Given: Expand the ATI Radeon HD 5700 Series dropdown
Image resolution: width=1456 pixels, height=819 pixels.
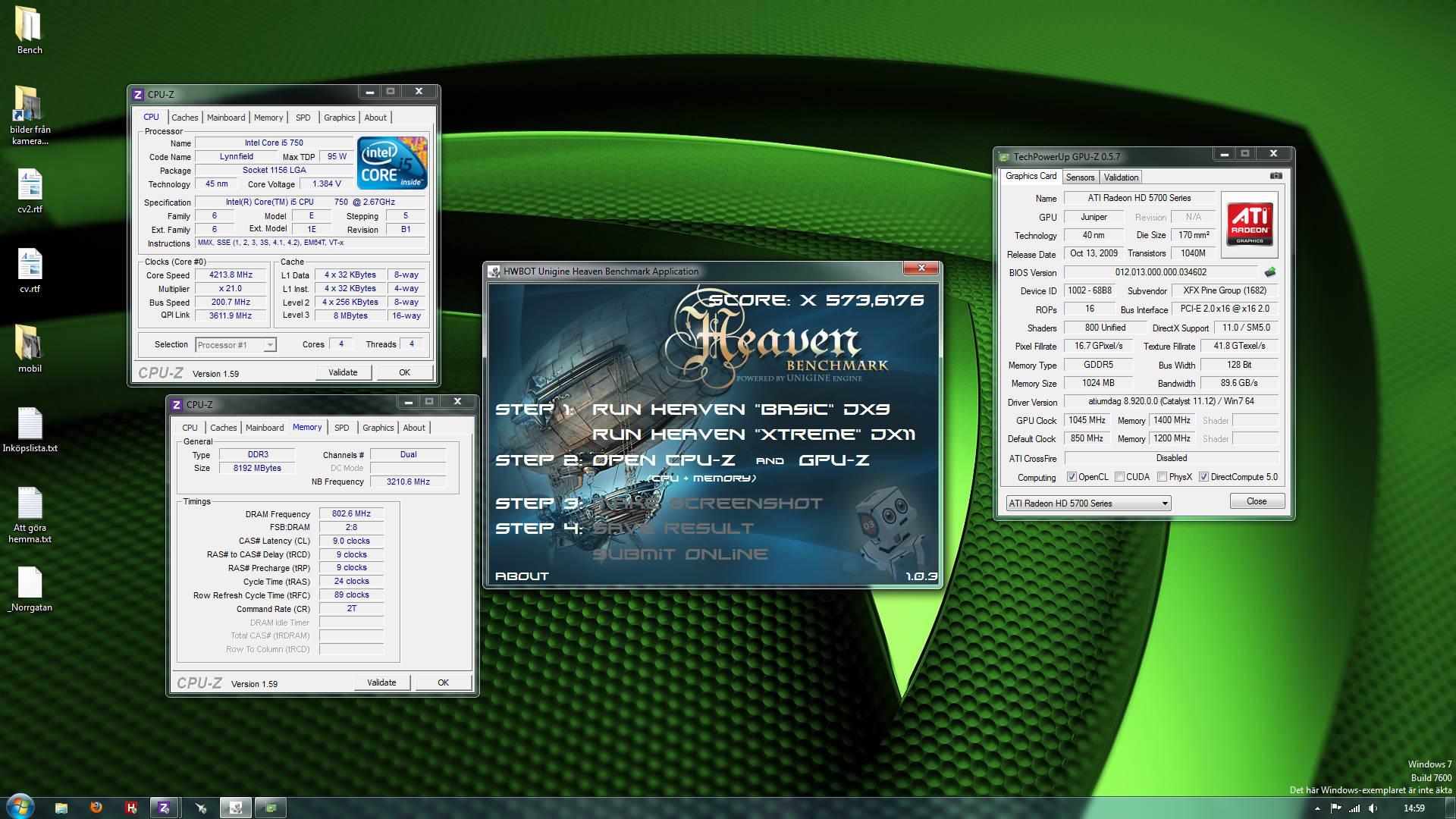Looking at the screenshot, I should (1165, 504).
